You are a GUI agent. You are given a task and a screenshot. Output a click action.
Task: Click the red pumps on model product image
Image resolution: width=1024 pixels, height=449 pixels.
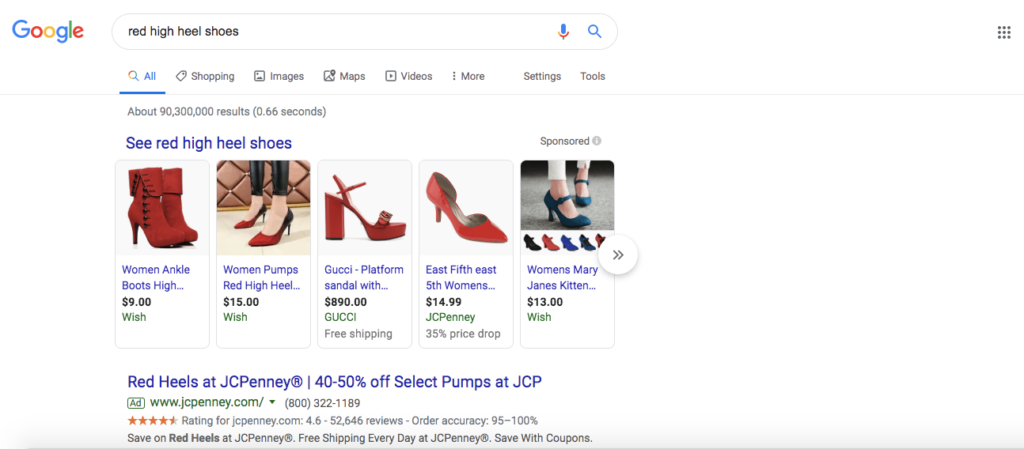[x=264, y=208]
